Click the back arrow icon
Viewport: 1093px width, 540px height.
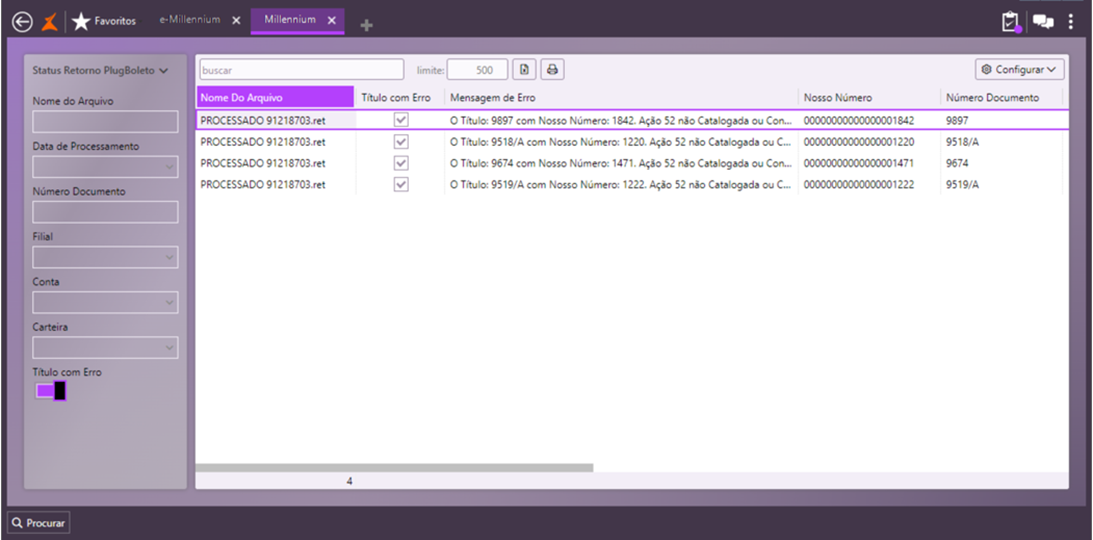tap(22, 22)
